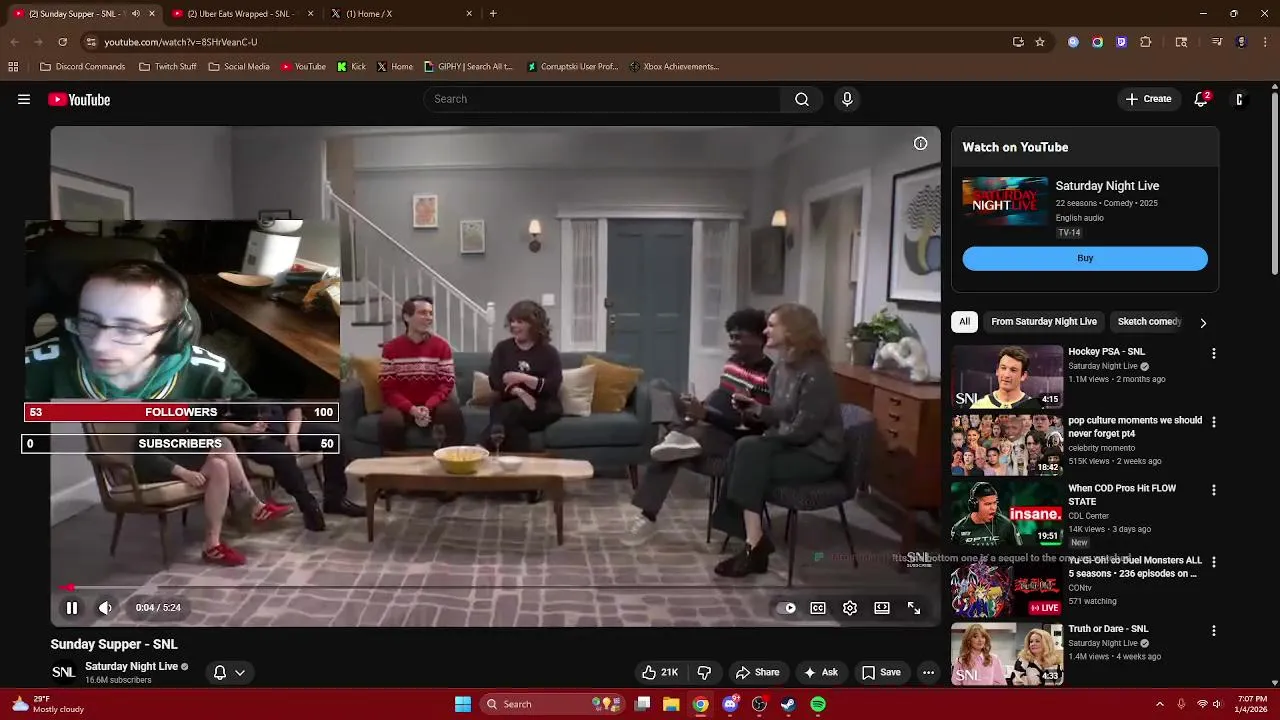Open Chrome media control icon
This screenshot has height=720, width=1280.
point(1216,42)
